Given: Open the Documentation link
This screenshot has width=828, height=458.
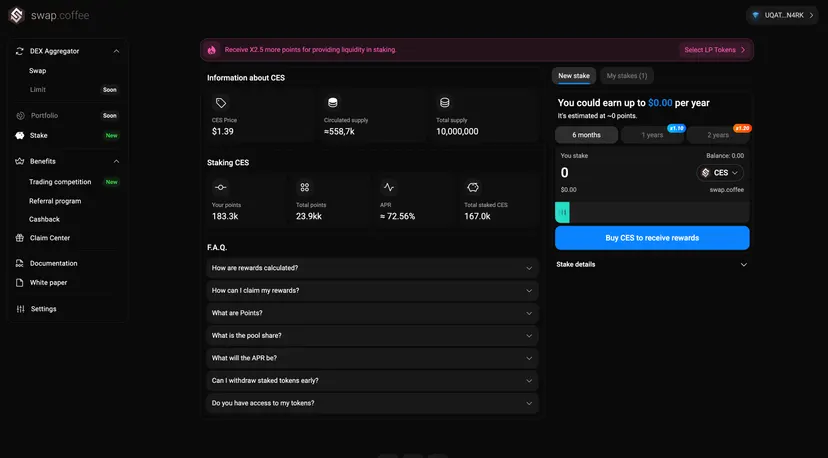Looking at the screenshot, I should coord(53,264).
